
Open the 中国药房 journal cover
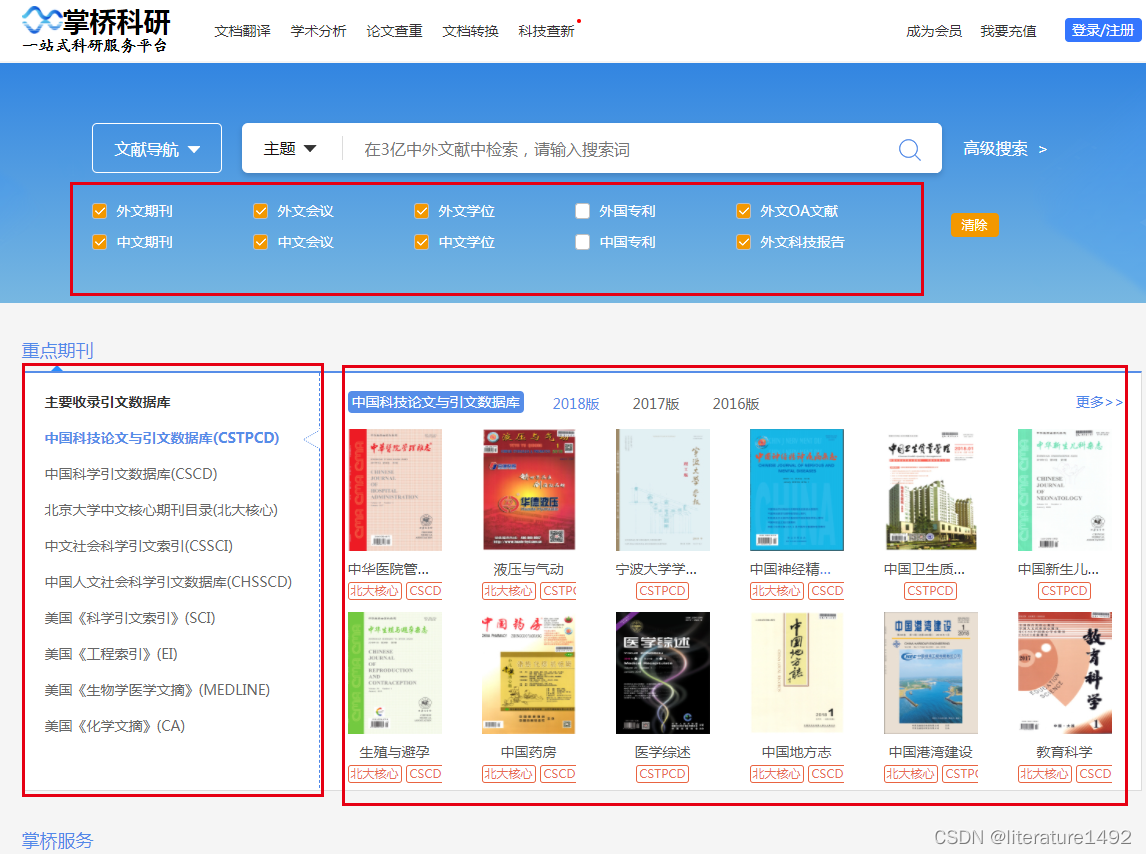click(529, 673)
